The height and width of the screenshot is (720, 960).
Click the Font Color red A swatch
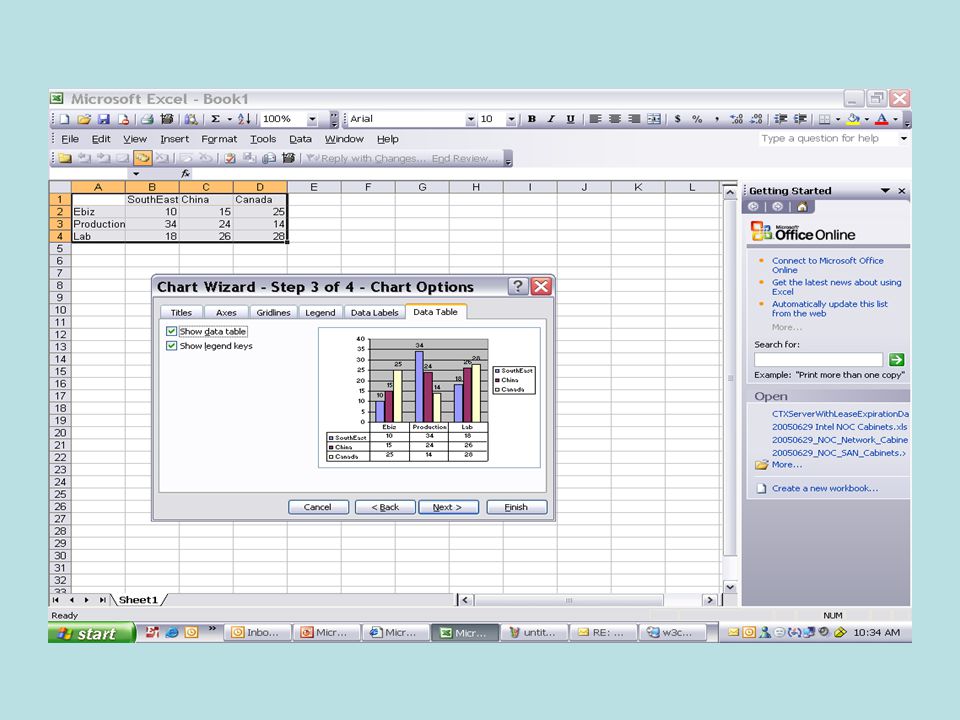coord(882,119)
